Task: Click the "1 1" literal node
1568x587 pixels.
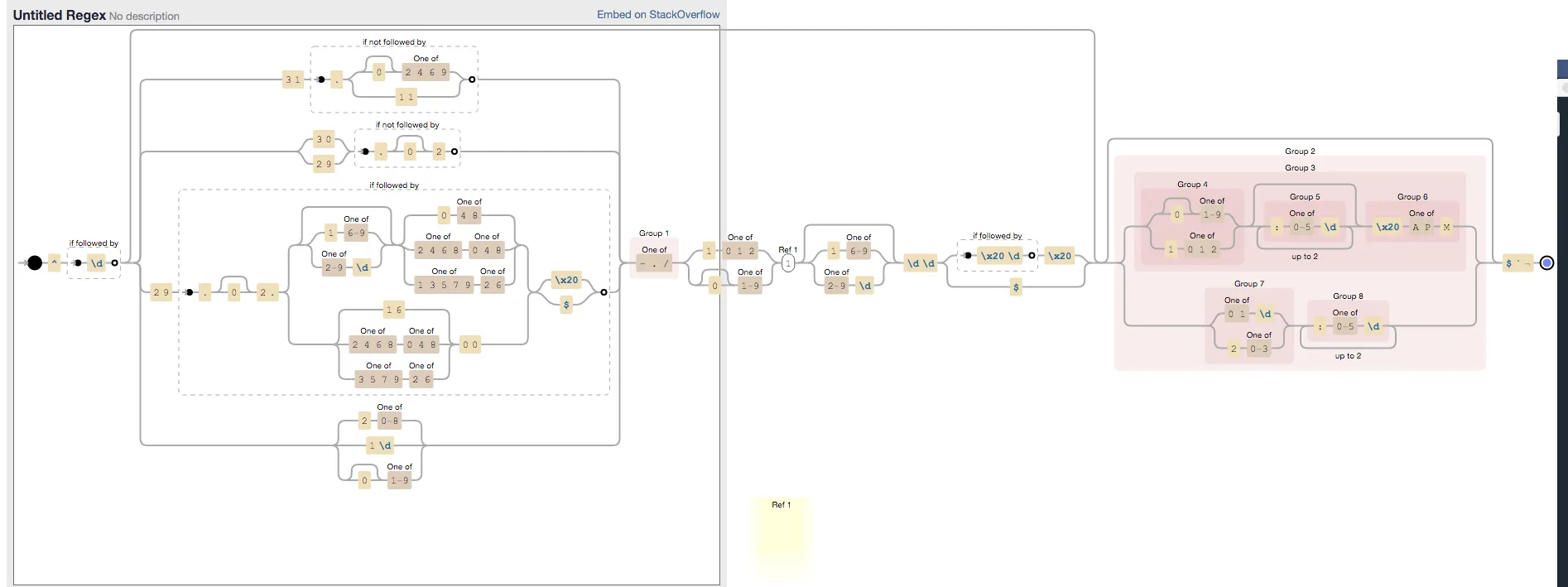Action: coord(406,97)
